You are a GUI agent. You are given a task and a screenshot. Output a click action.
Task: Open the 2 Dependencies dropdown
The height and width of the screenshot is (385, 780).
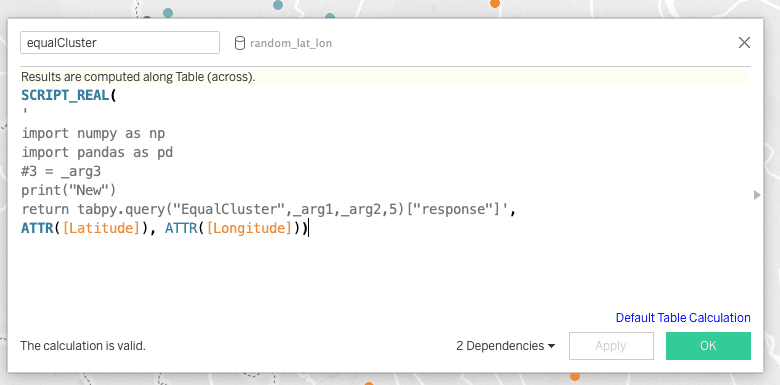point(505,346)
